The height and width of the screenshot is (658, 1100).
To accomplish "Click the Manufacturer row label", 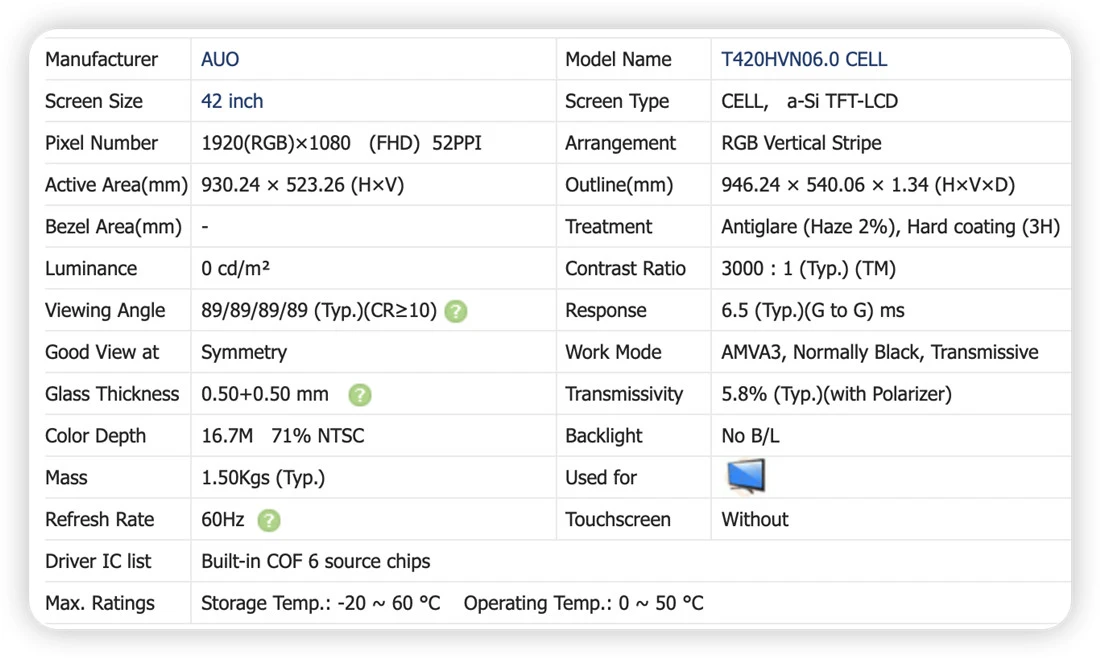I will [x=101, y=59].
